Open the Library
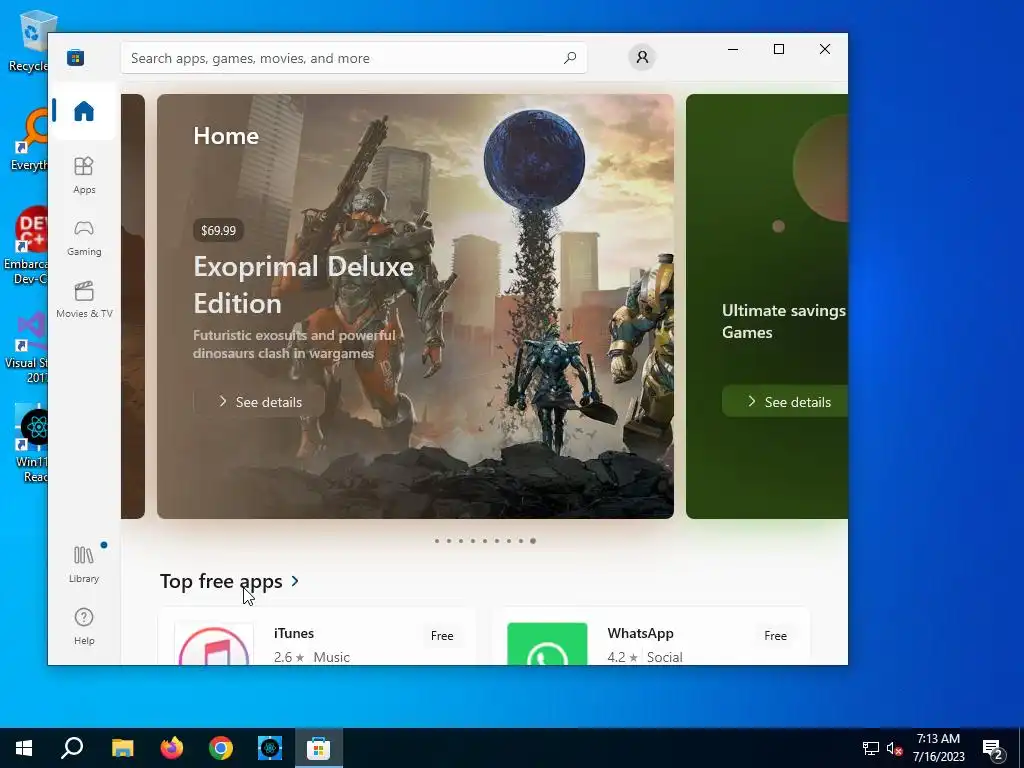This screenshot has width=1024, height=768. pos(84,565)
